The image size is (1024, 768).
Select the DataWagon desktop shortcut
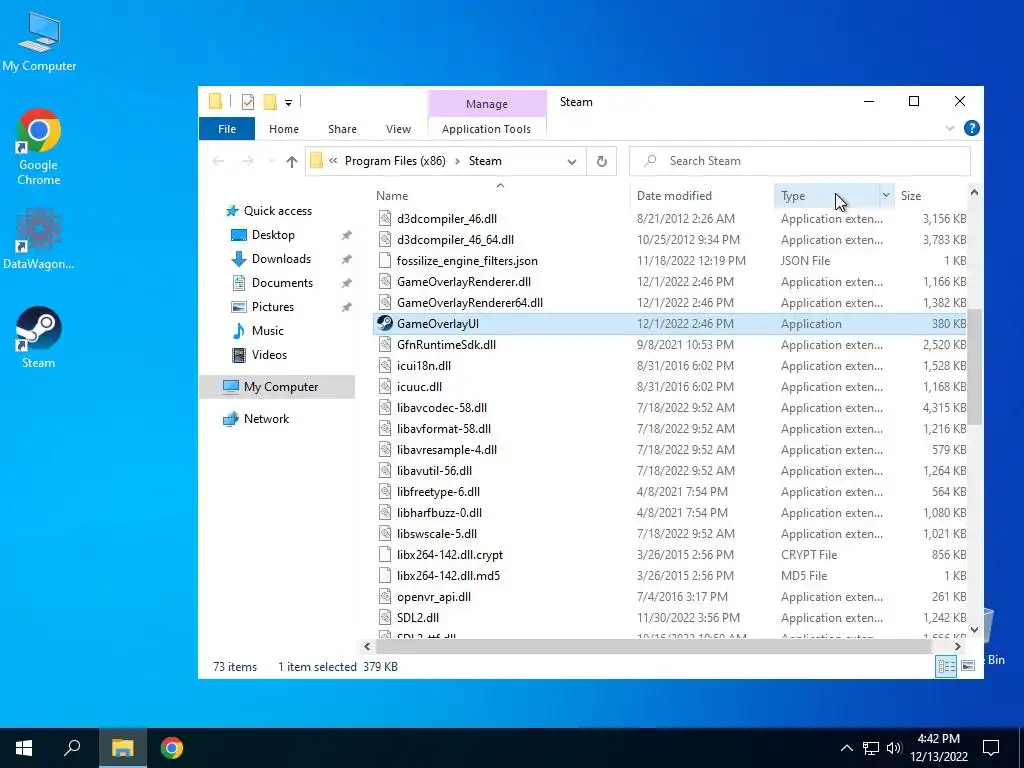39,238
